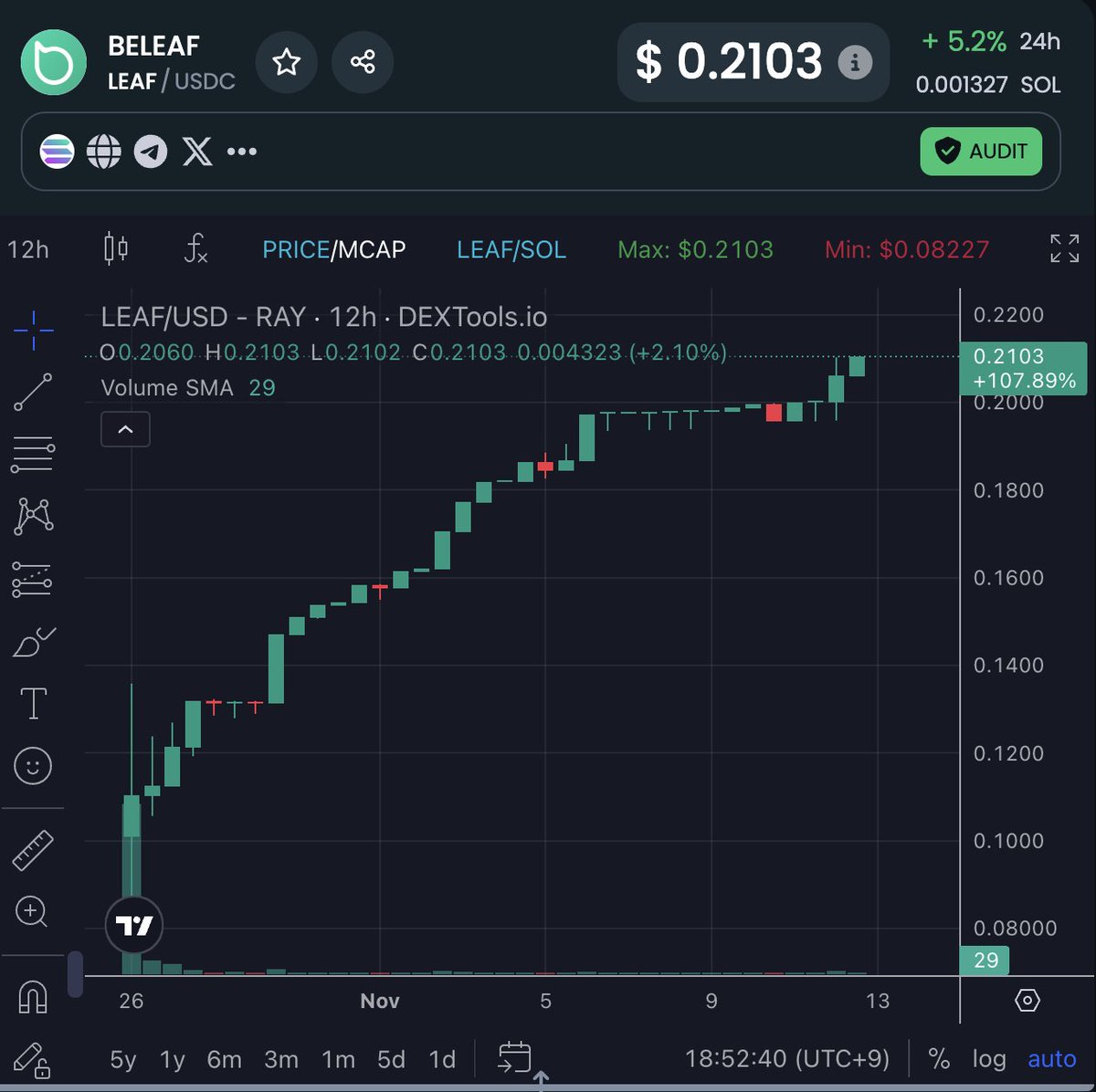Toggle auto scale setting
Screen dimensions: 1096x1092
pos(1052,1059)
